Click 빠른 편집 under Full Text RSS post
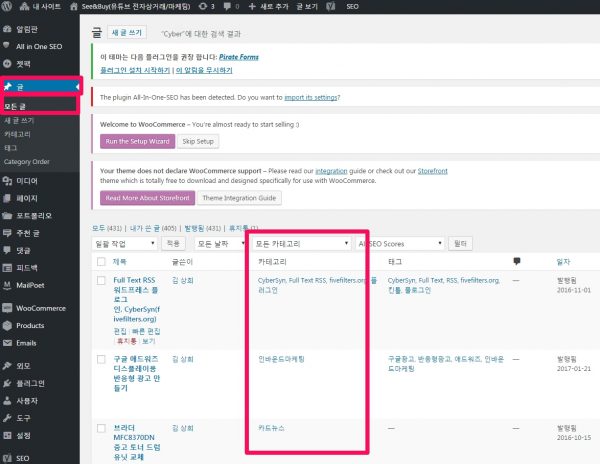 [x=146, y=331]
